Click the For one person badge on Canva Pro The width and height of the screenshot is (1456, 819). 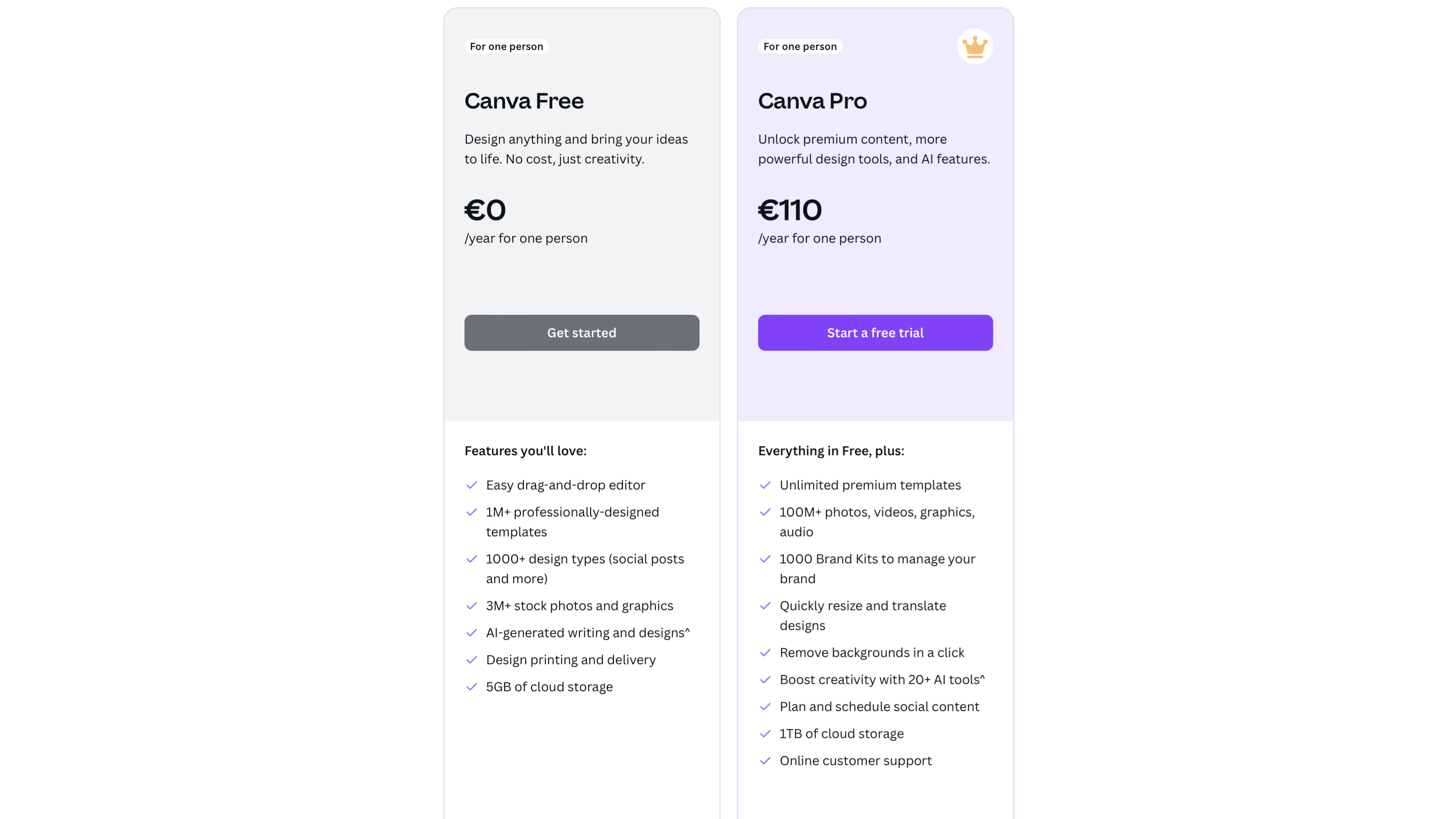point(800,46)
